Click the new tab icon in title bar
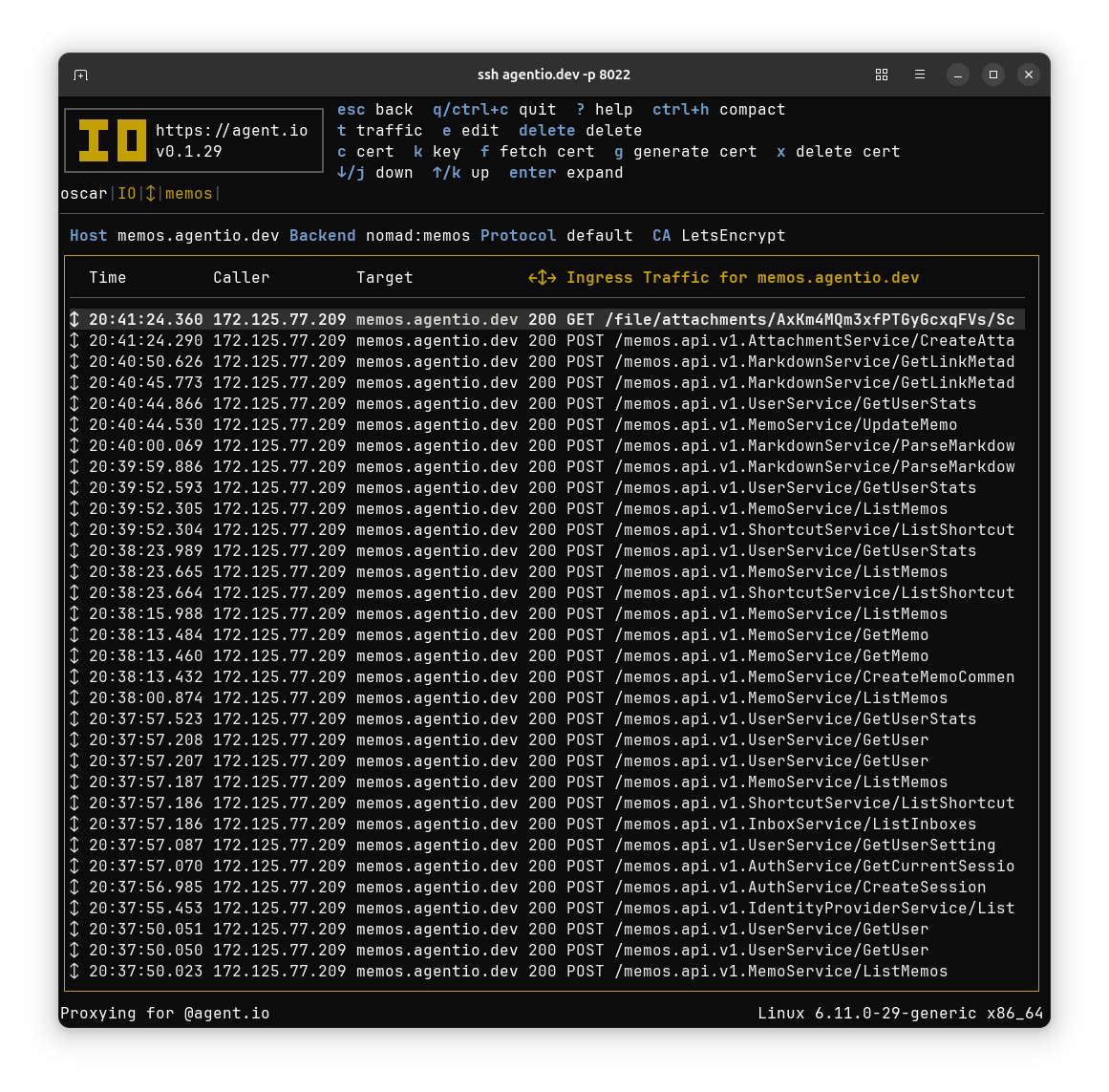The image size is (1109, 1092). pyautogui.click(x=80, y=75)
